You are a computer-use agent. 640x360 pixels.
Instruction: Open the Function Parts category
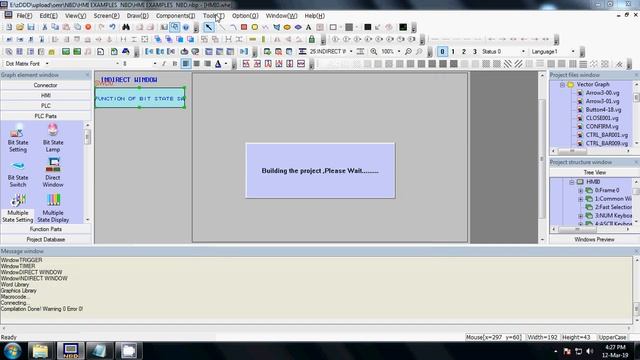tap(46, 229)
